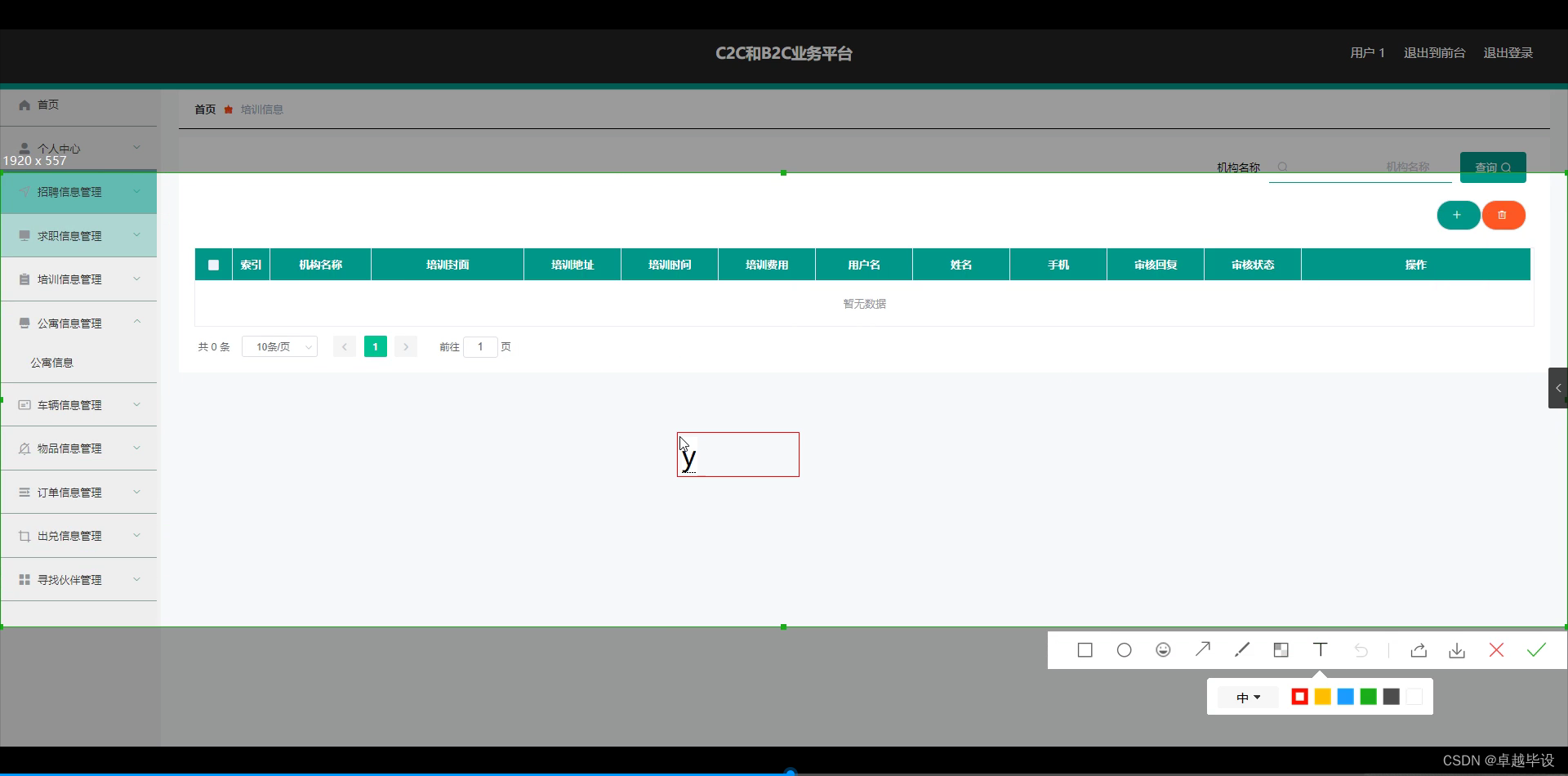Select the arrow annotation tool
The image size is (1568, 776).
tap(1202, 649)
